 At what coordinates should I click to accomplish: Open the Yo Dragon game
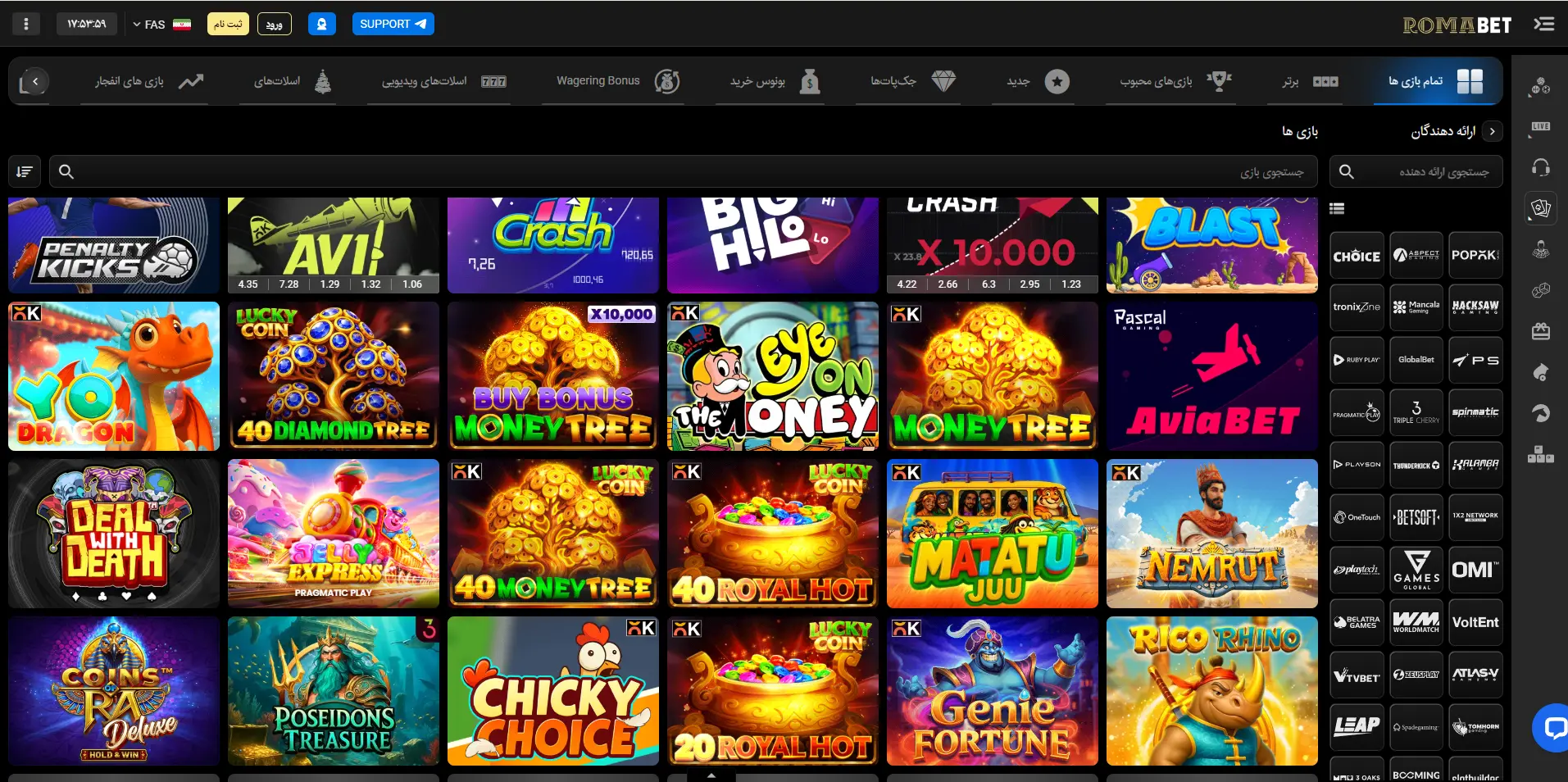114,376
